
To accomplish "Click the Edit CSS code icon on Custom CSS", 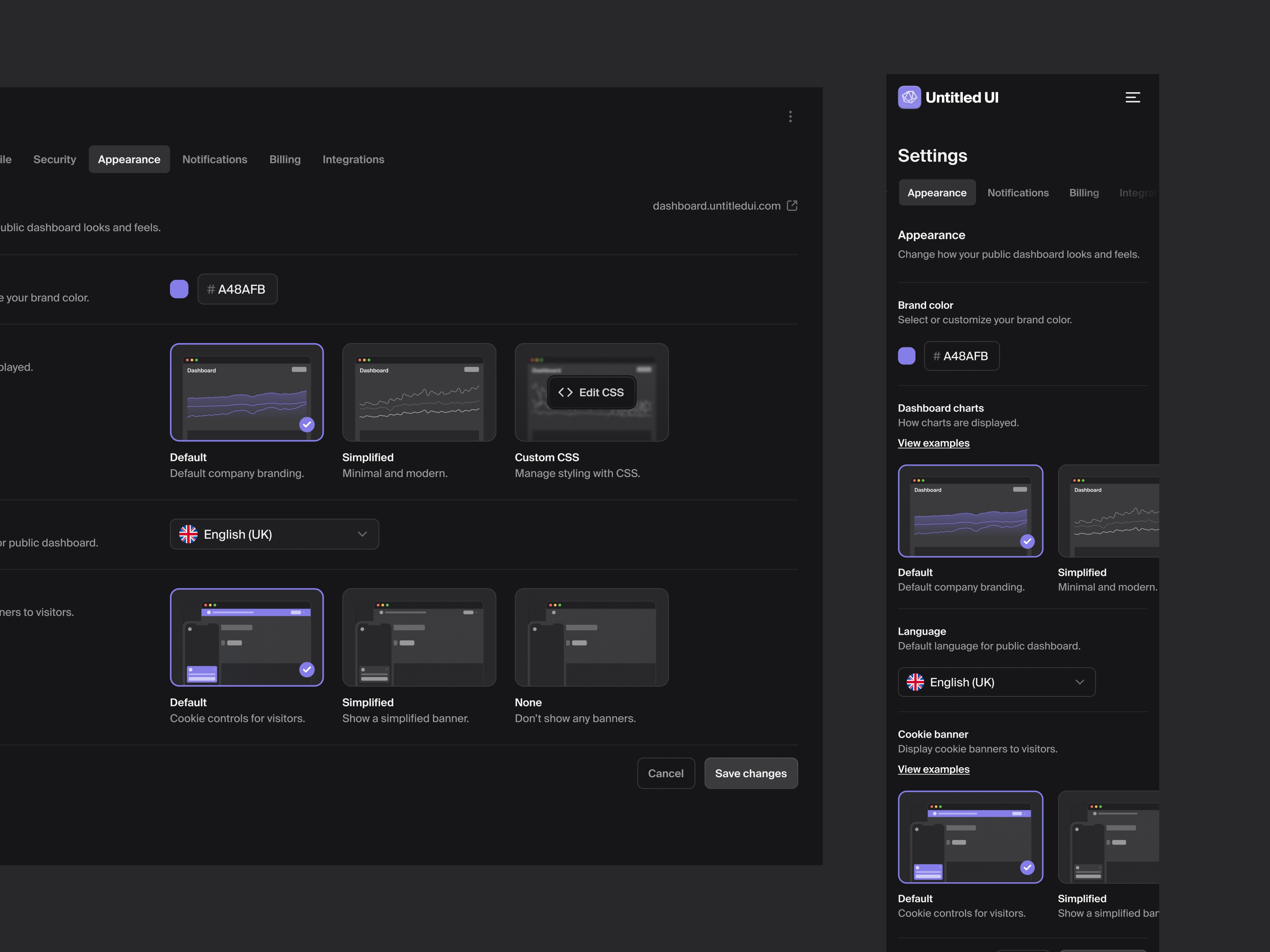I will click(x=565, y=392).
